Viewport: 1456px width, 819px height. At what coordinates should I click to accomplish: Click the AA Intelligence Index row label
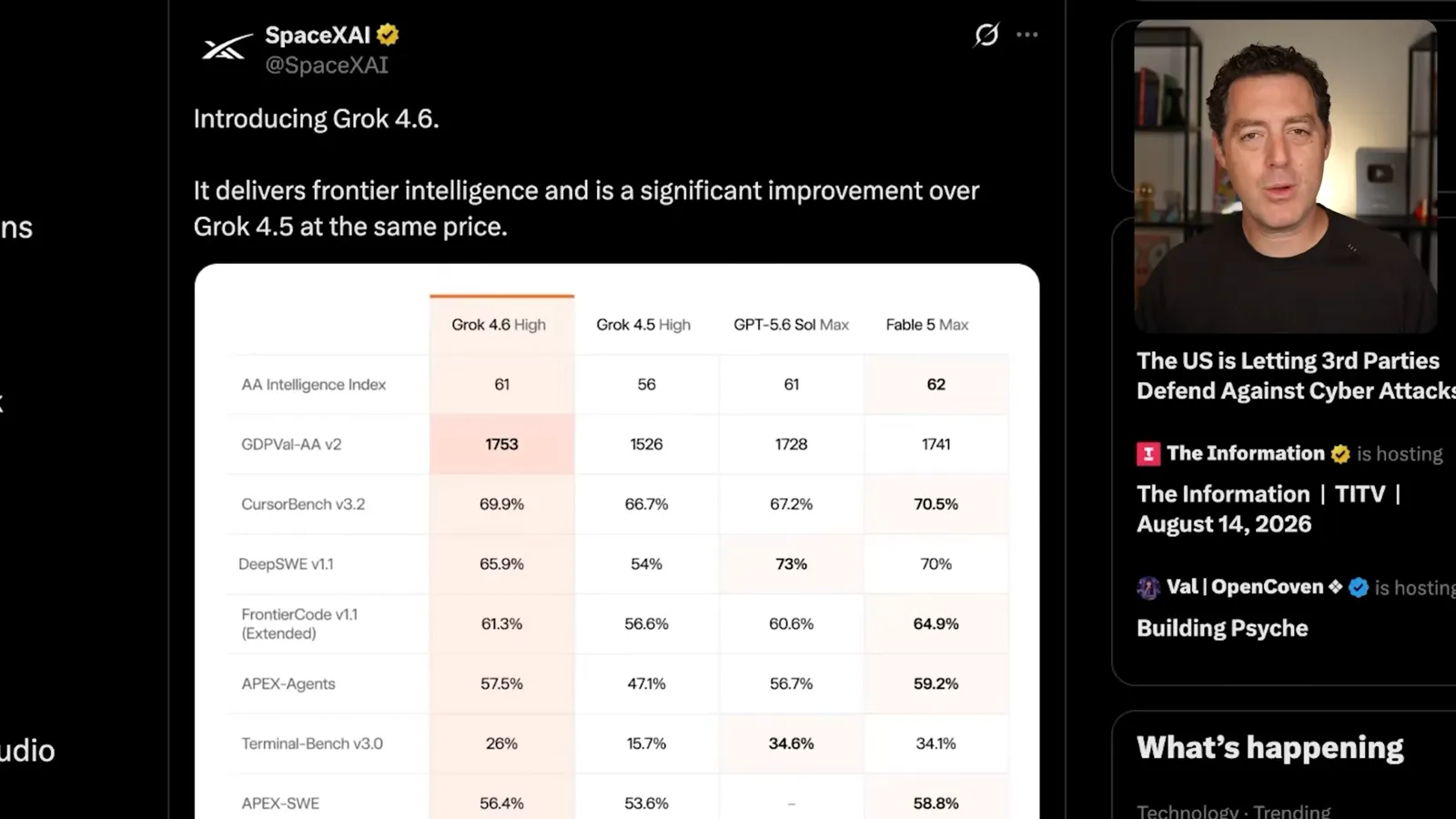point(313,385)
